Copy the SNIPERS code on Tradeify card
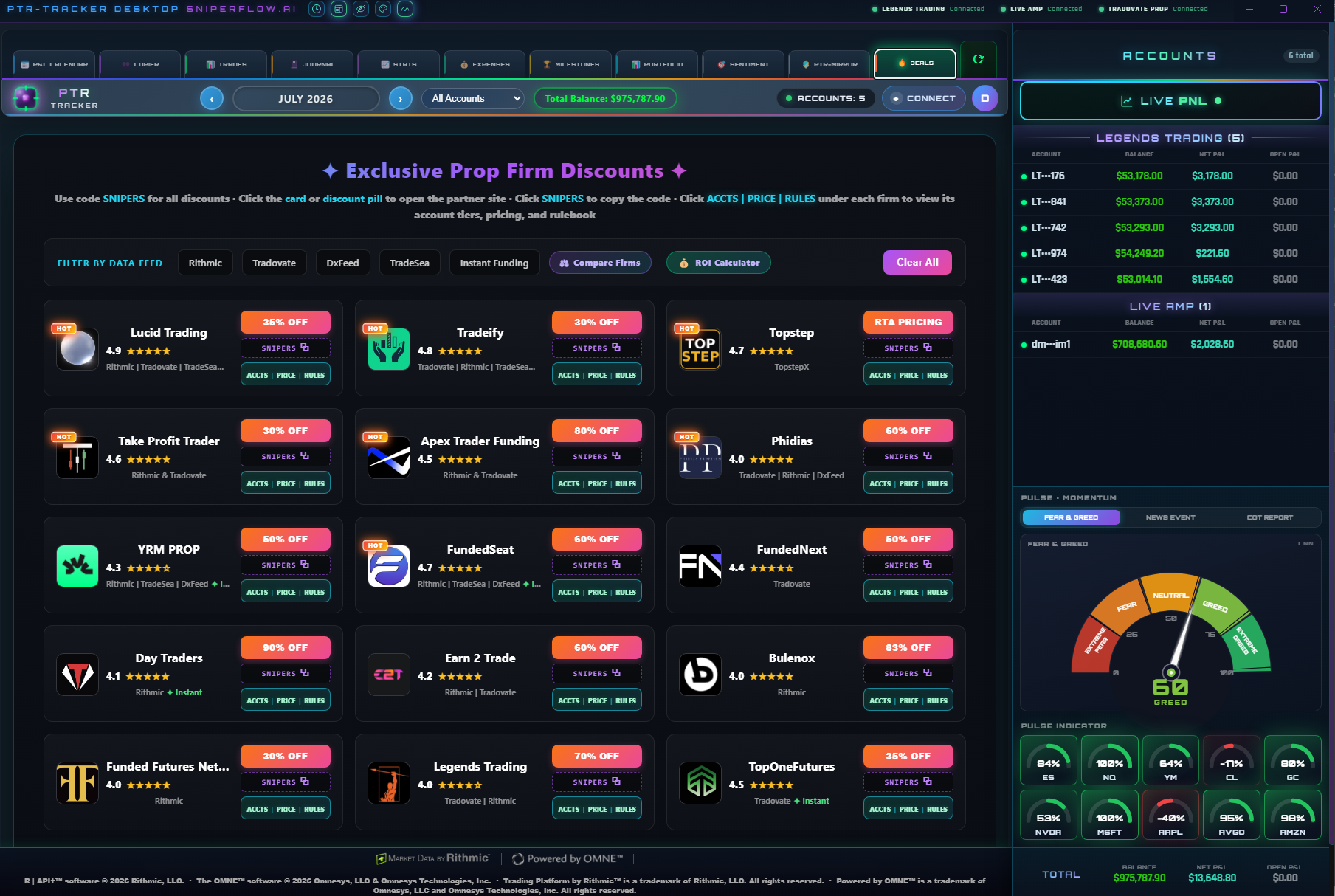The image size is (1335, 896). coord(597,348)
